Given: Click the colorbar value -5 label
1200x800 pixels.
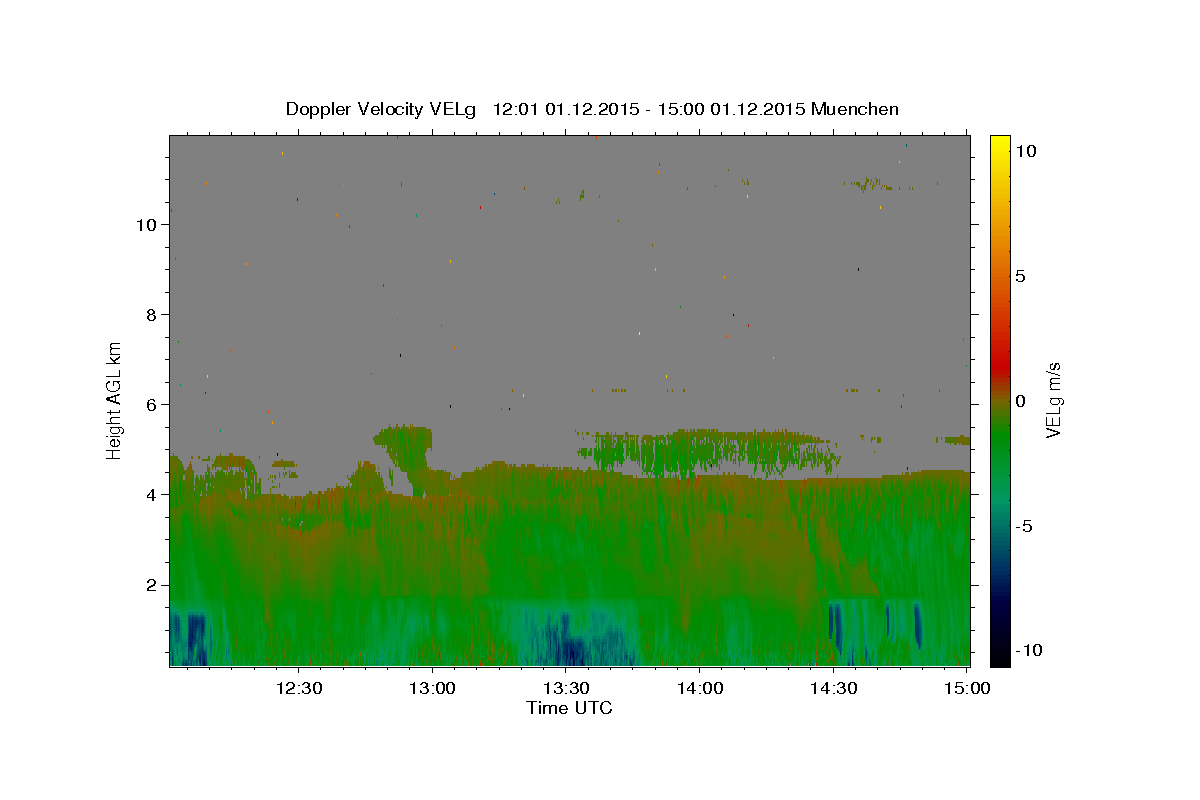Looking at the screenshot, I should (x=1023, y=526).
